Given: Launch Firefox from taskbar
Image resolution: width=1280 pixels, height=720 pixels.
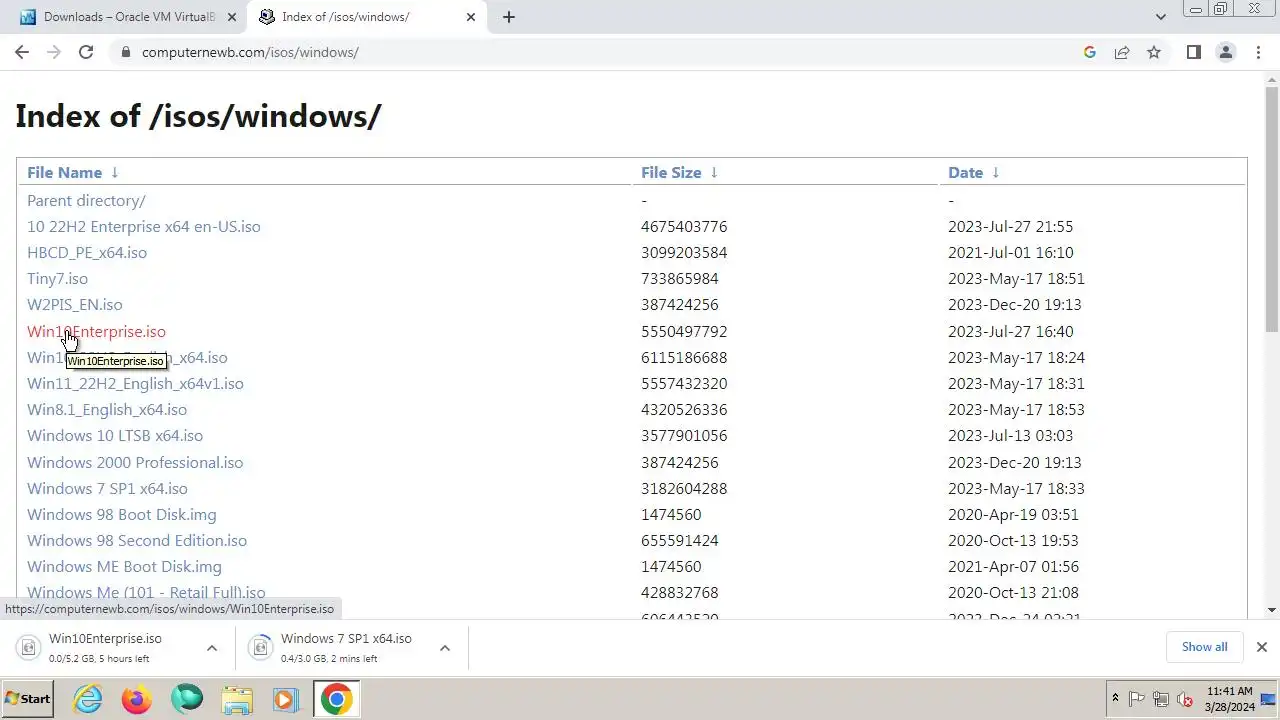Looking at the screenshot, I should (137, 699).
